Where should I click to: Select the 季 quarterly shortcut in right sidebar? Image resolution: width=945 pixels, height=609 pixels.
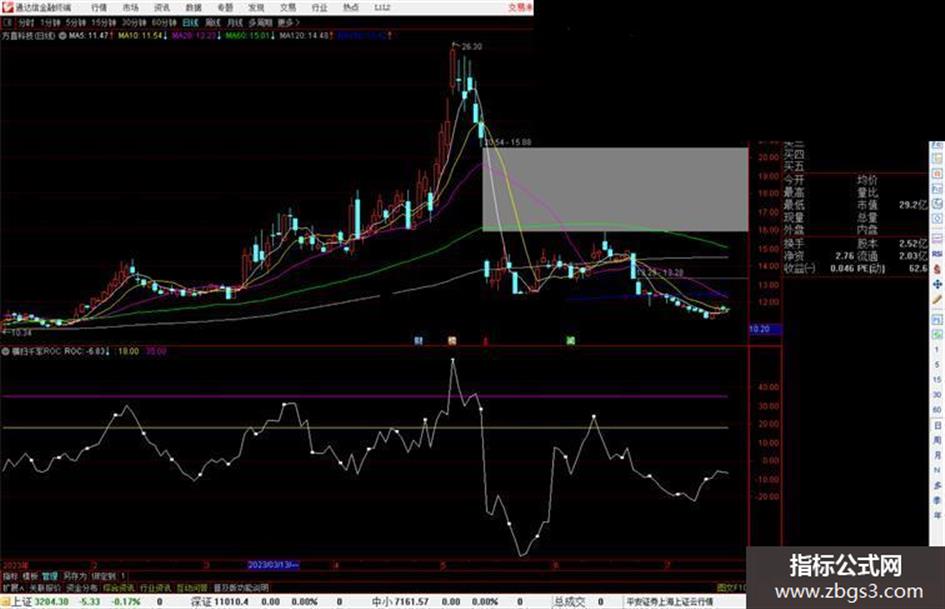click(937, 500)
